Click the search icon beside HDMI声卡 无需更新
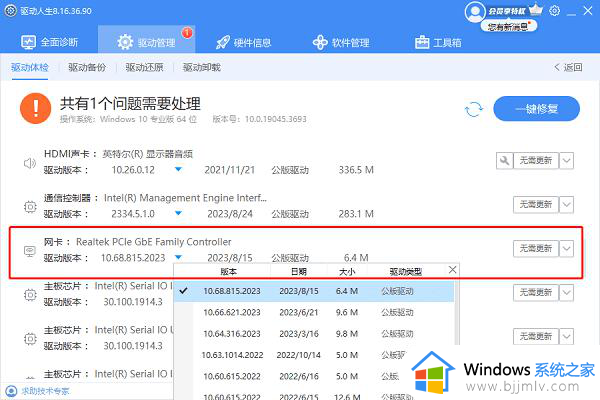The image size is (600, 400). 504,160
